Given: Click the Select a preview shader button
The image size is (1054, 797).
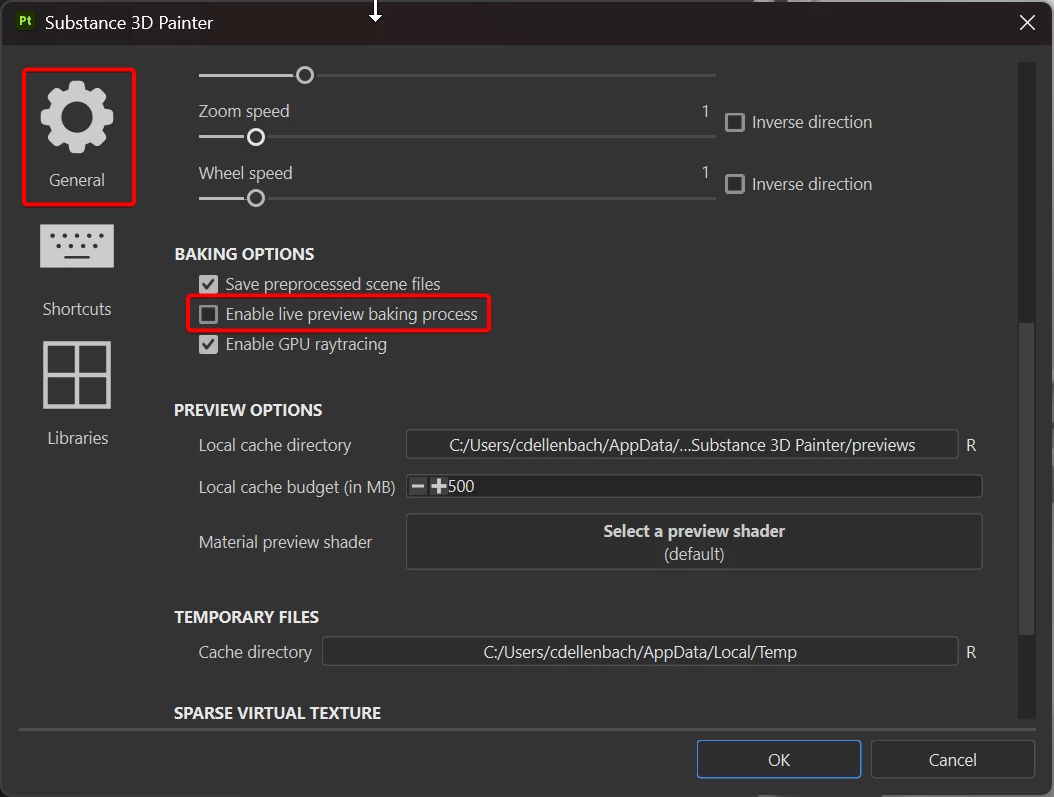Looking at the screenshot, I should pyautogui.click(x=694, y=542).
